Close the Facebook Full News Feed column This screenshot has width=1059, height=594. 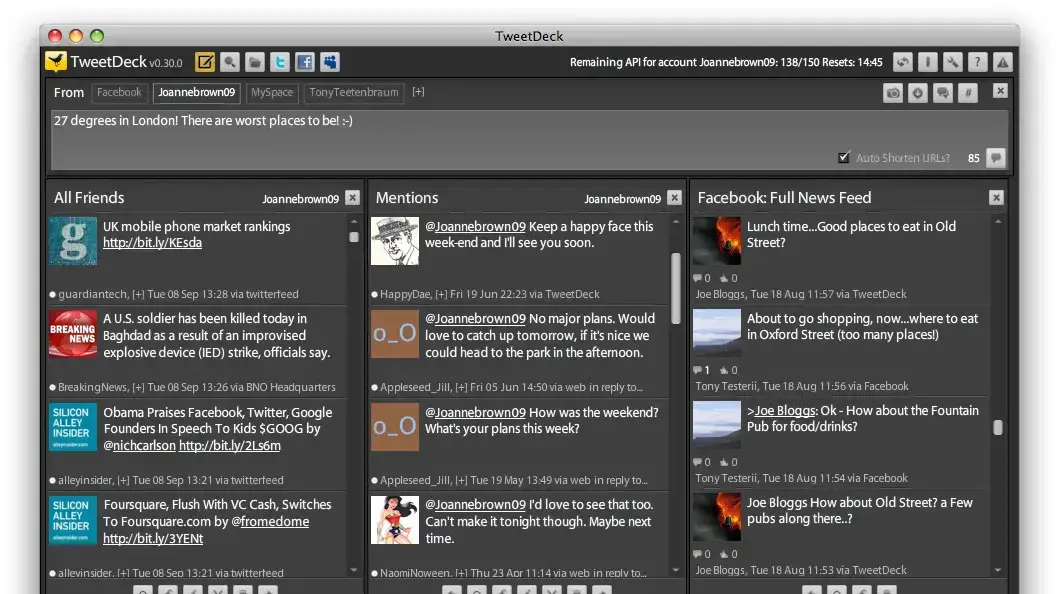click(996, 198)
